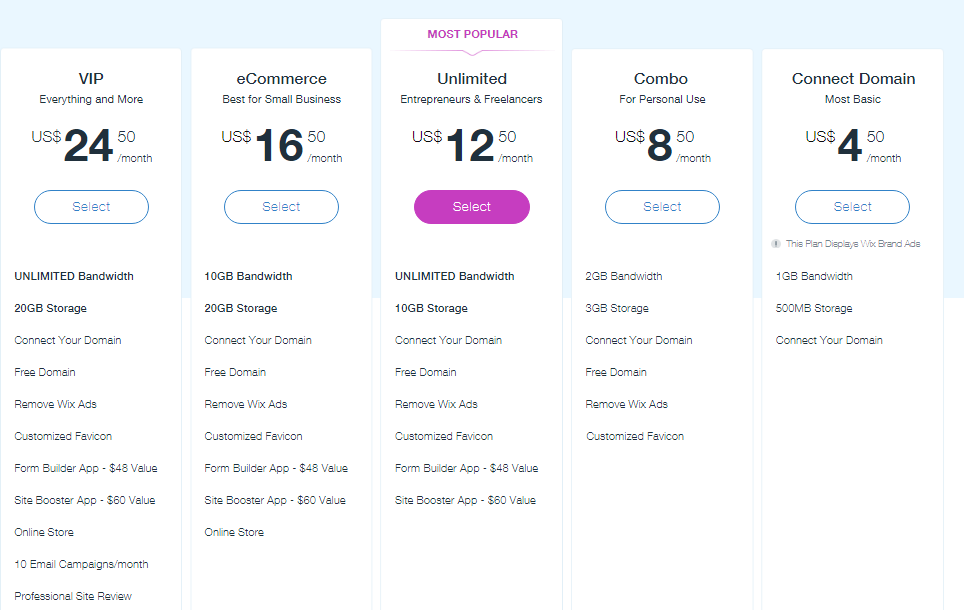
Task: Click 'Form Builder App - $48 Value' under VIP
Action: [x=86, y=468]
